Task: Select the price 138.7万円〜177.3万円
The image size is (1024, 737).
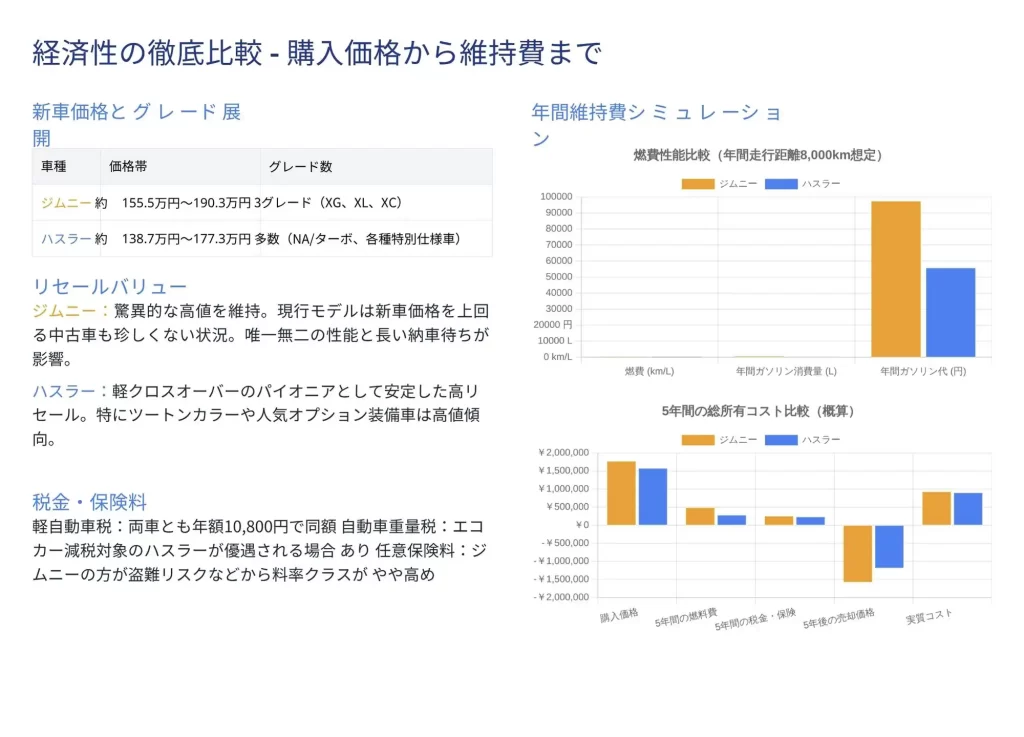Action: [x=186, y=239]
